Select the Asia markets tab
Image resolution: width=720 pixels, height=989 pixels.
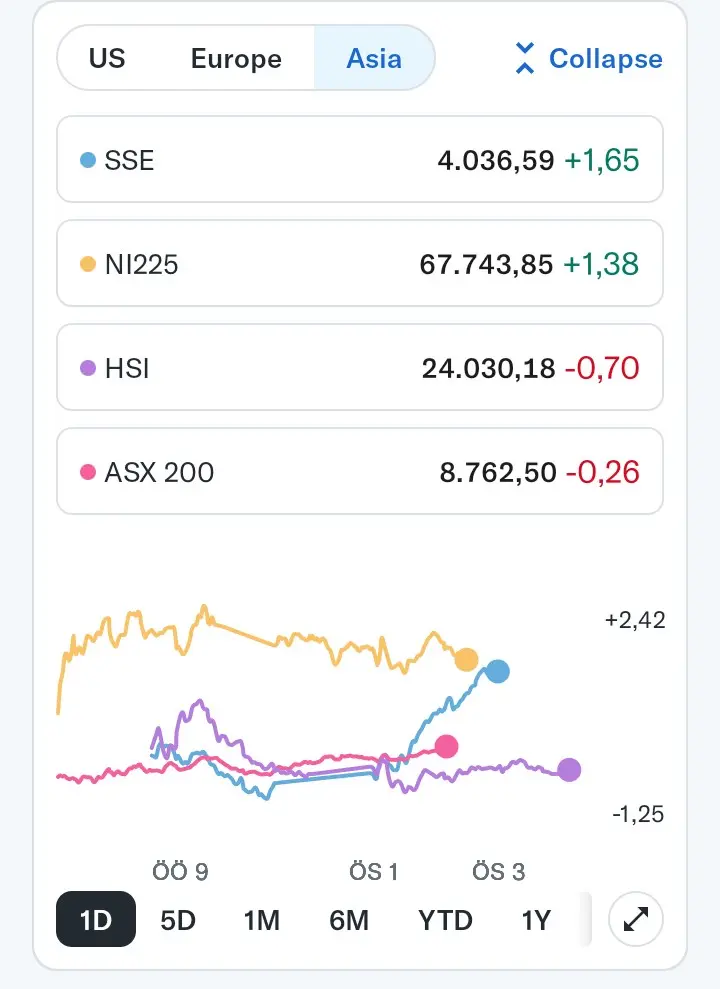(x=374, y=58)
